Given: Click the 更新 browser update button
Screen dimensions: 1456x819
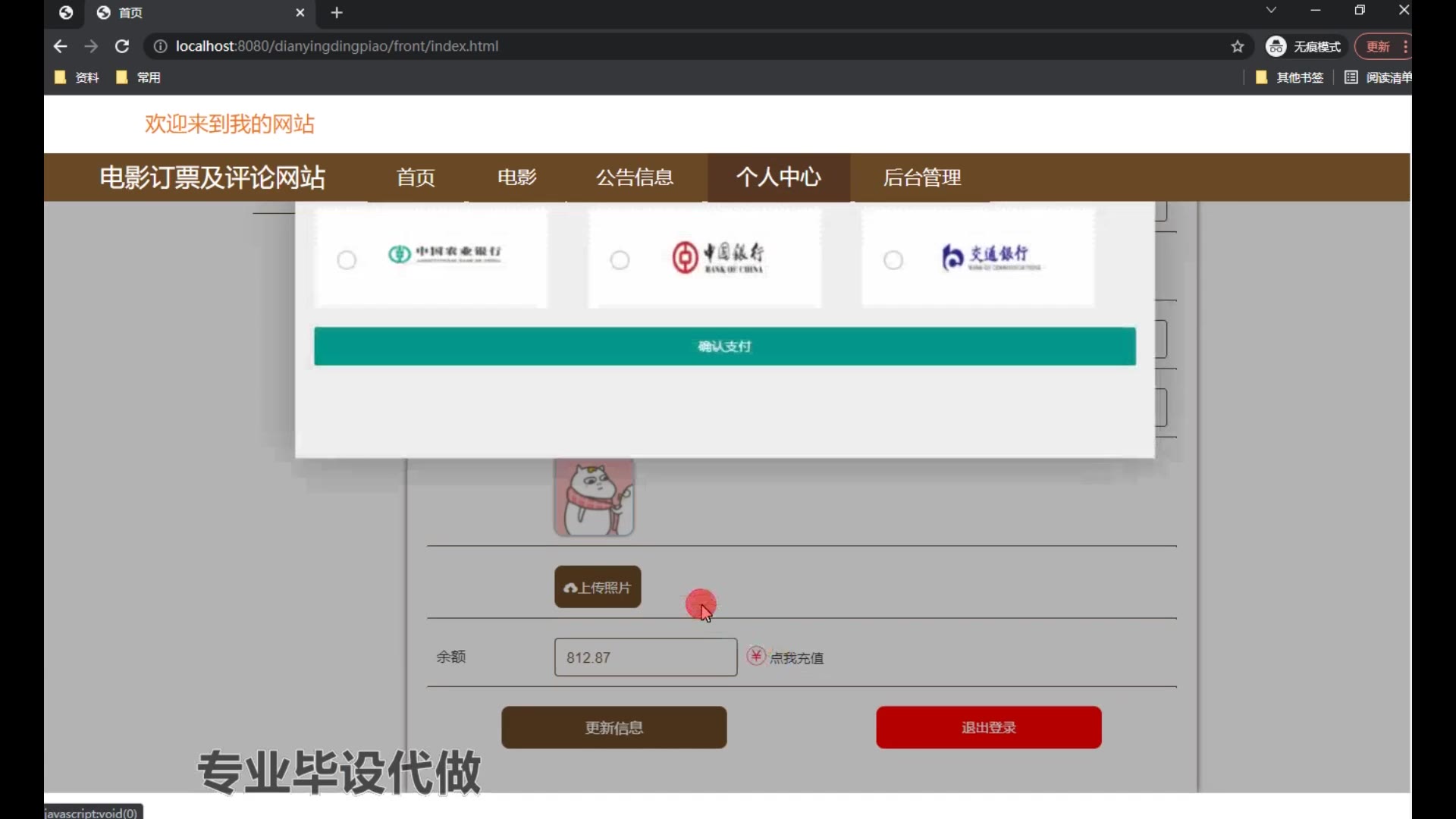Looking at the screenshot, I should (x=1378, y=46).
